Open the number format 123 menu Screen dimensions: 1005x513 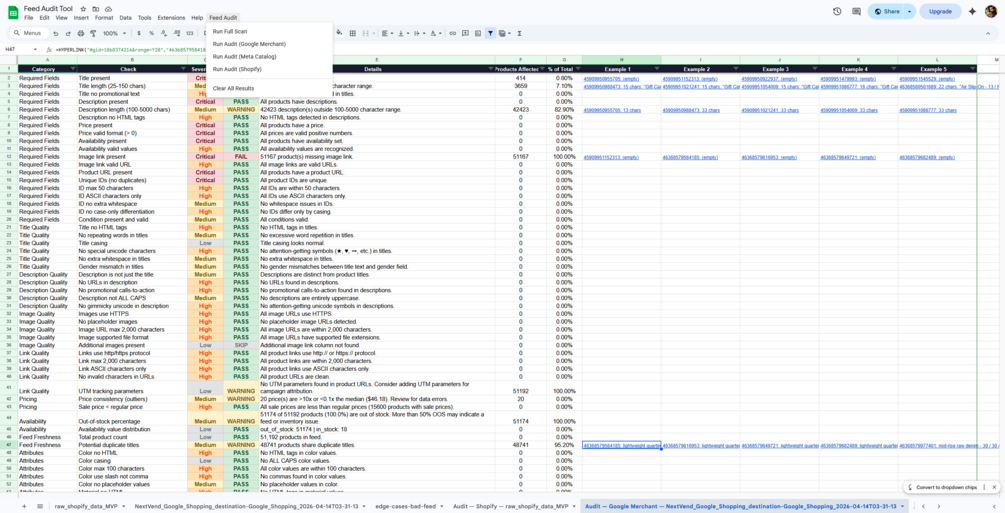[x=189, y=33]
